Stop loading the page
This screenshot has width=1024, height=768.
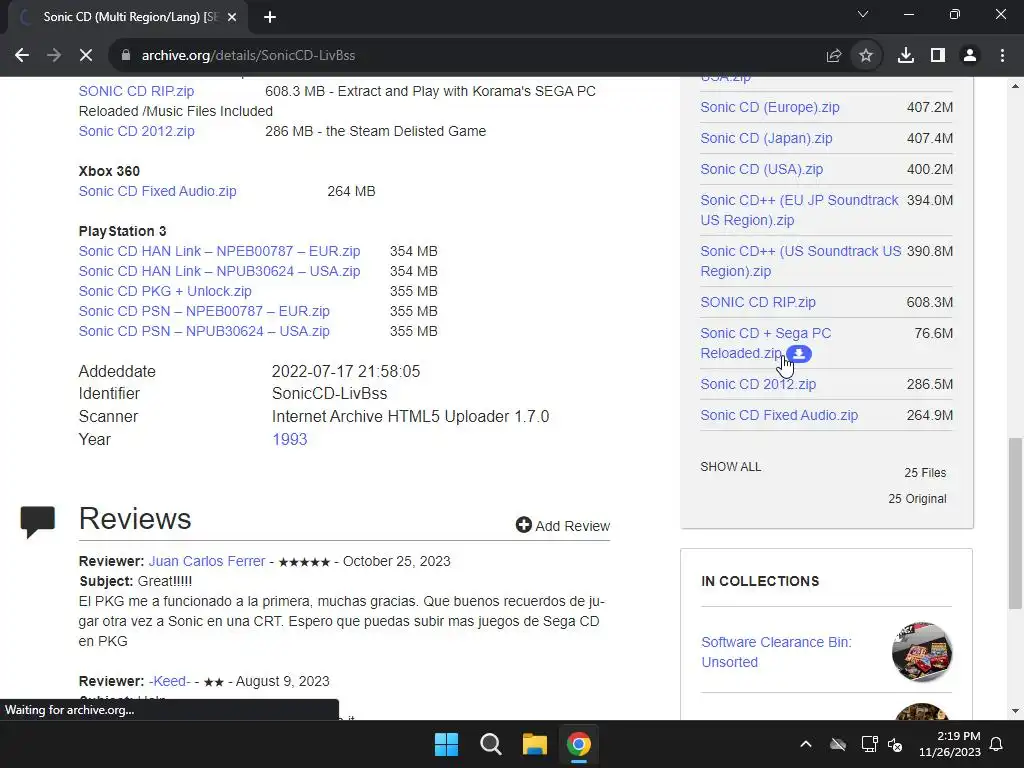pos(86,56)
